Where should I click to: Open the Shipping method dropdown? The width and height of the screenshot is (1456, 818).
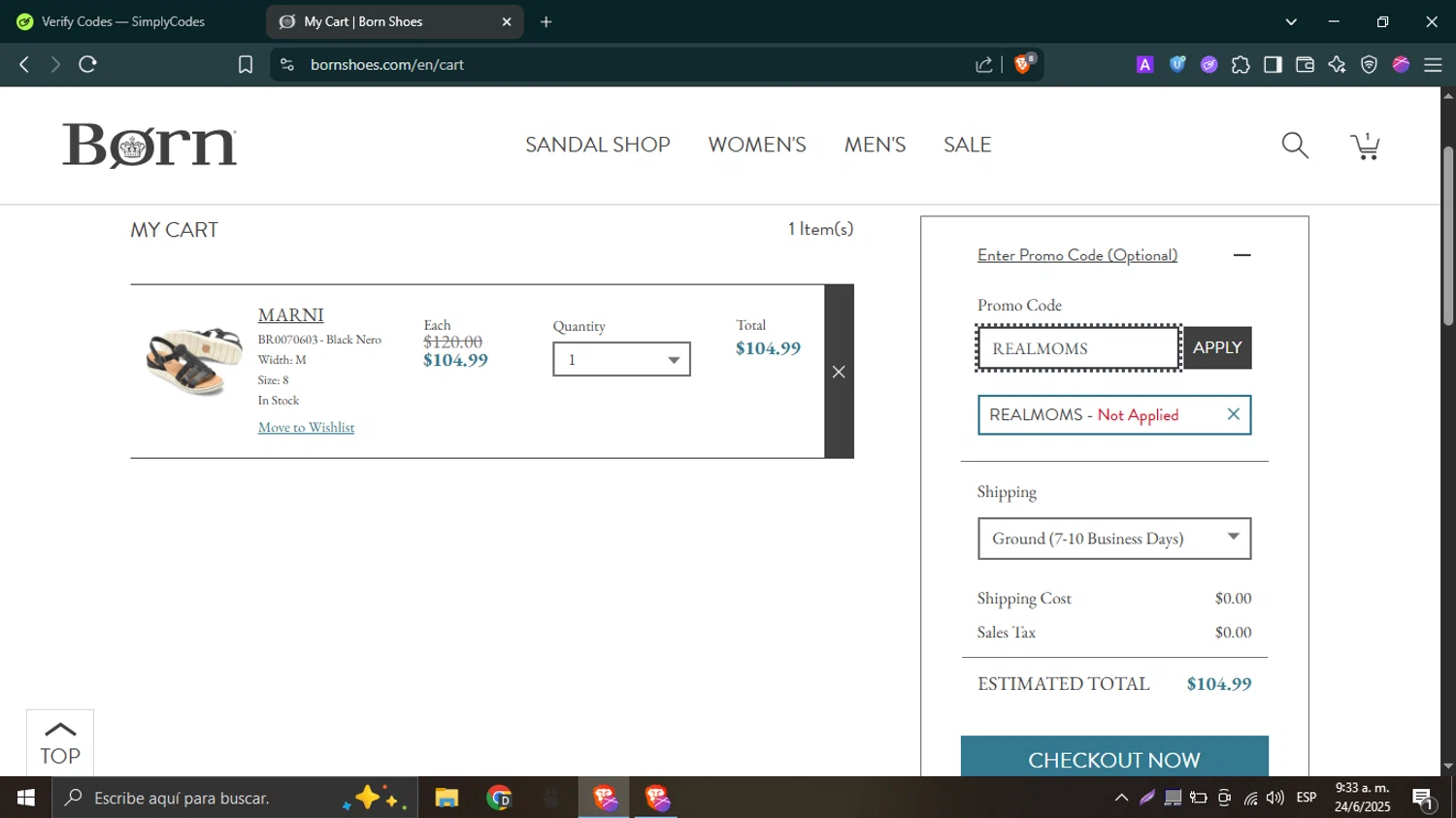pyautogui.click(x=1114, y=539)
